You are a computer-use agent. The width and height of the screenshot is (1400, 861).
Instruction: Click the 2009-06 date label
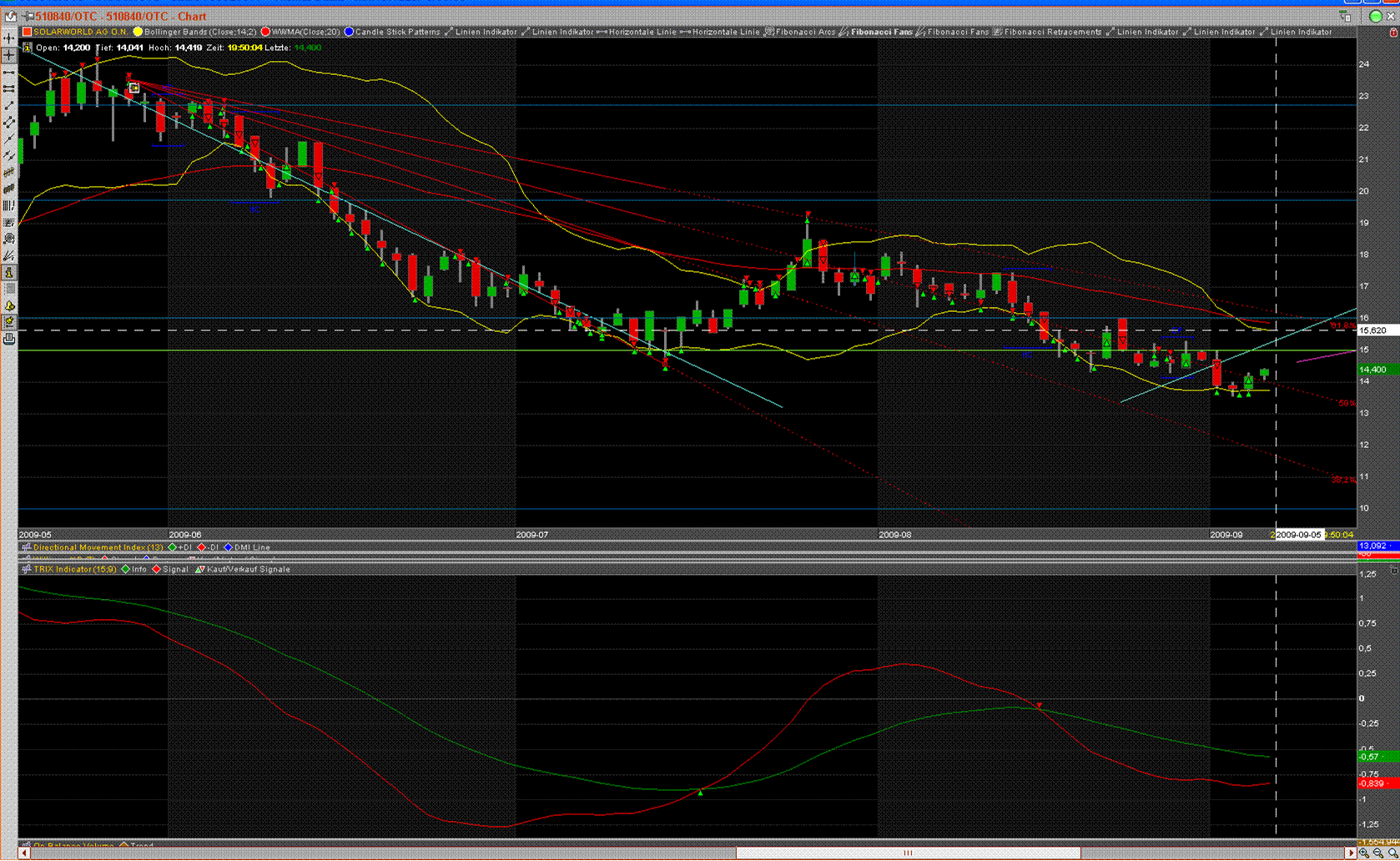[185, 534]
